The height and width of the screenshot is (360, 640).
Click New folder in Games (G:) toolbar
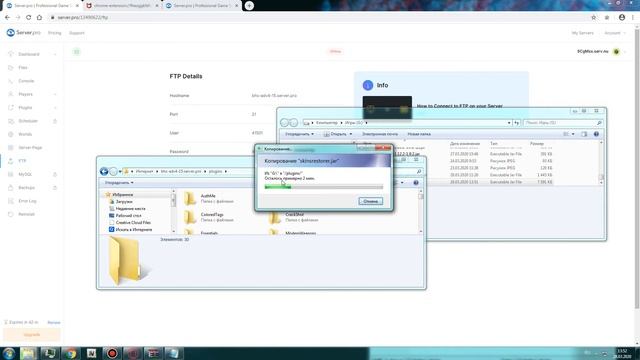click(419, 134)
